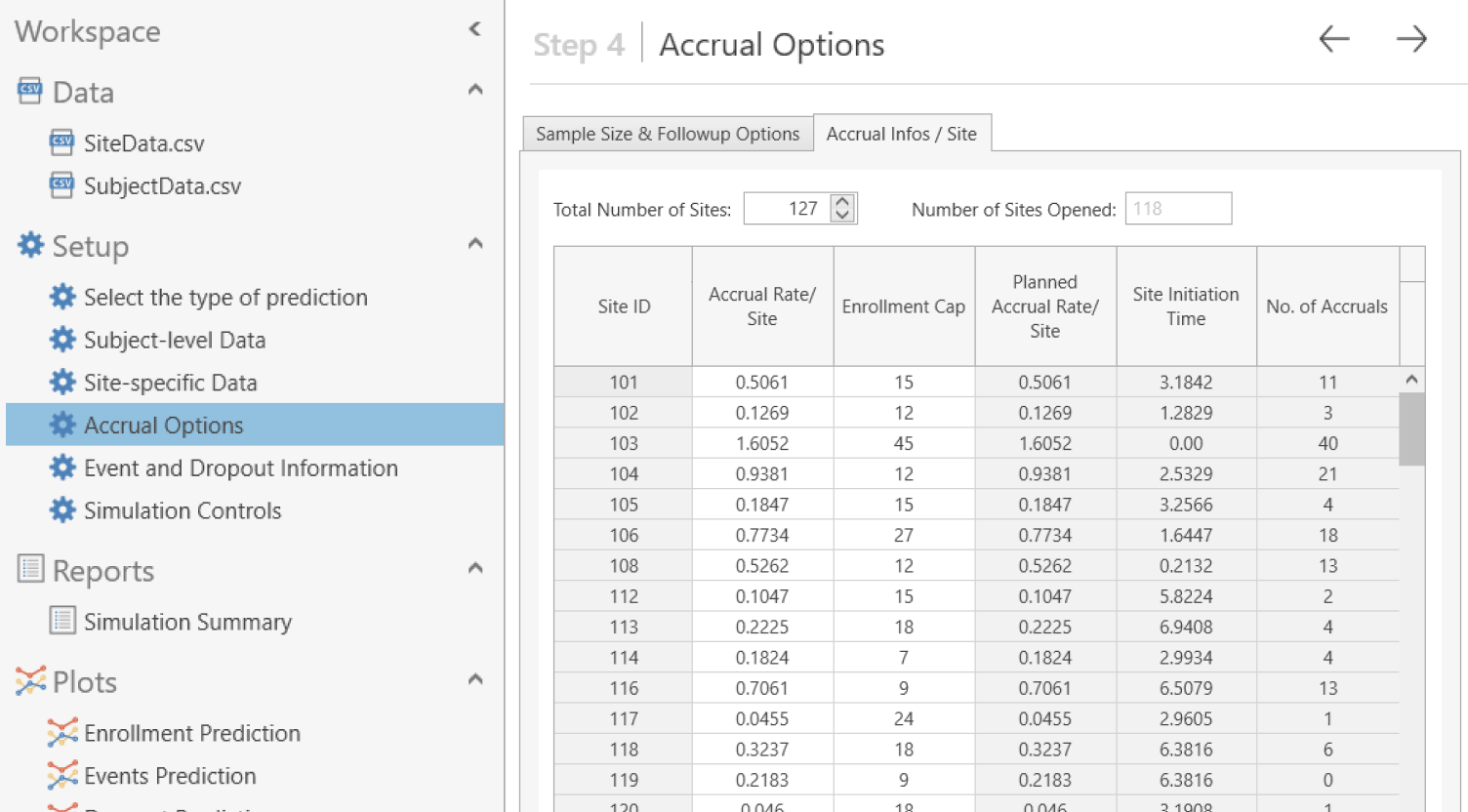Click the Enrollment Cap column header
The width and height of the screenshot is (1468, 812).
[x=904, y=306]
